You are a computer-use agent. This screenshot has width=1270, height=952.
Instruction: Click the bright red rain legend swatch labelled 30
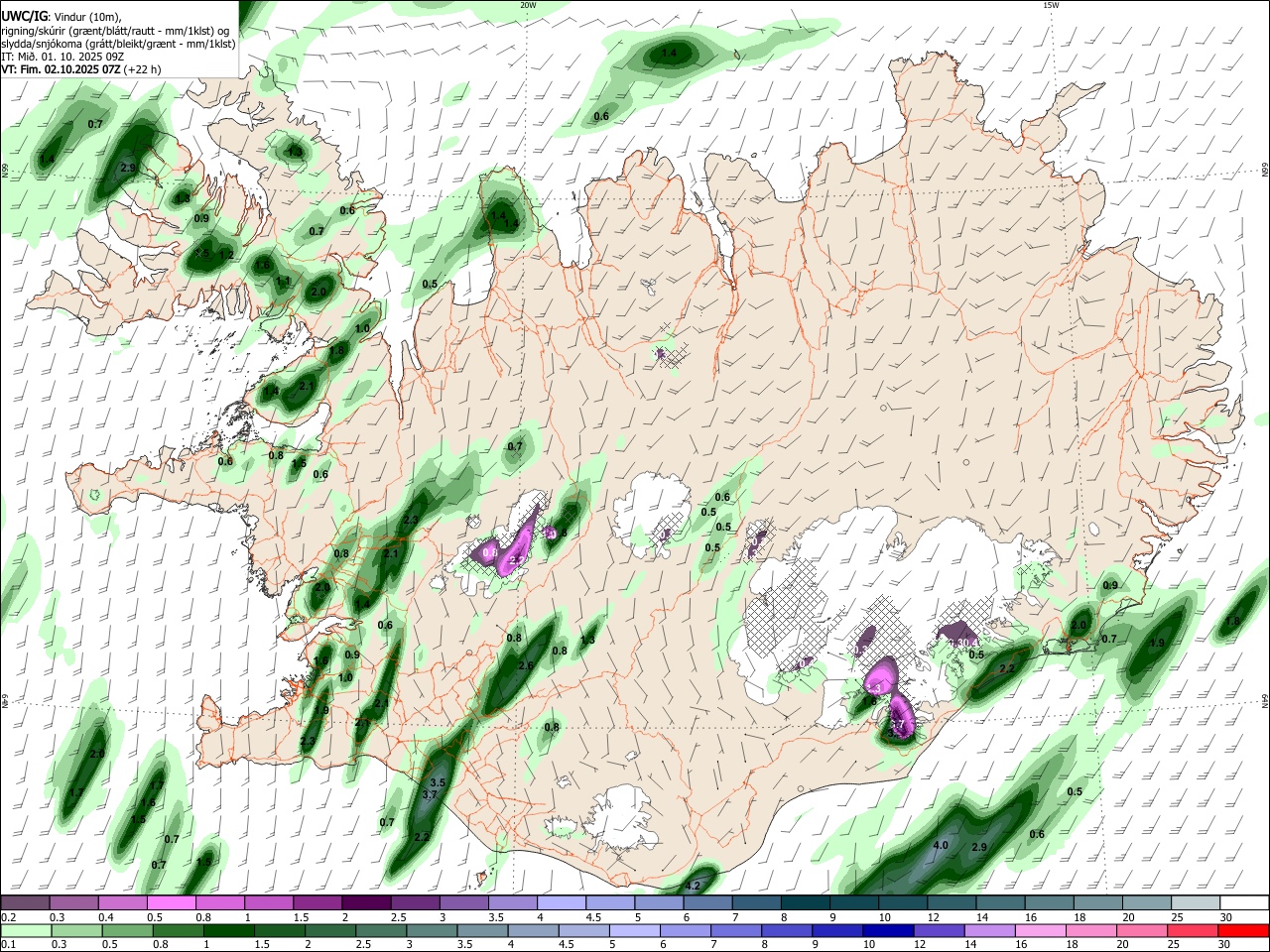1242,930
